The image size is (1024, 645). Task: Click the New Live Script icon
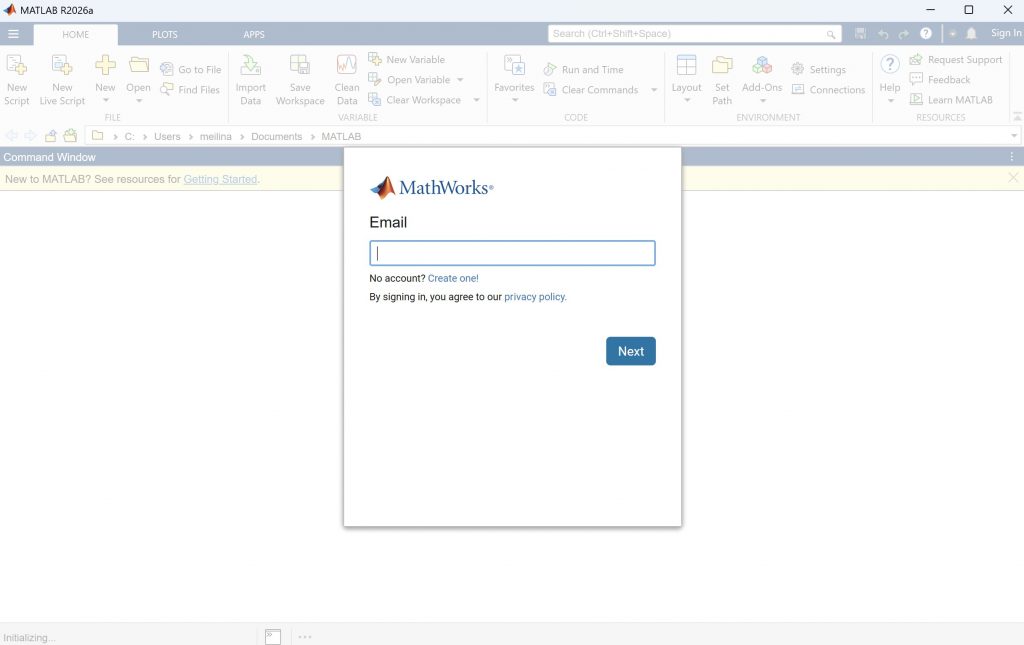[x=62, y=65]
